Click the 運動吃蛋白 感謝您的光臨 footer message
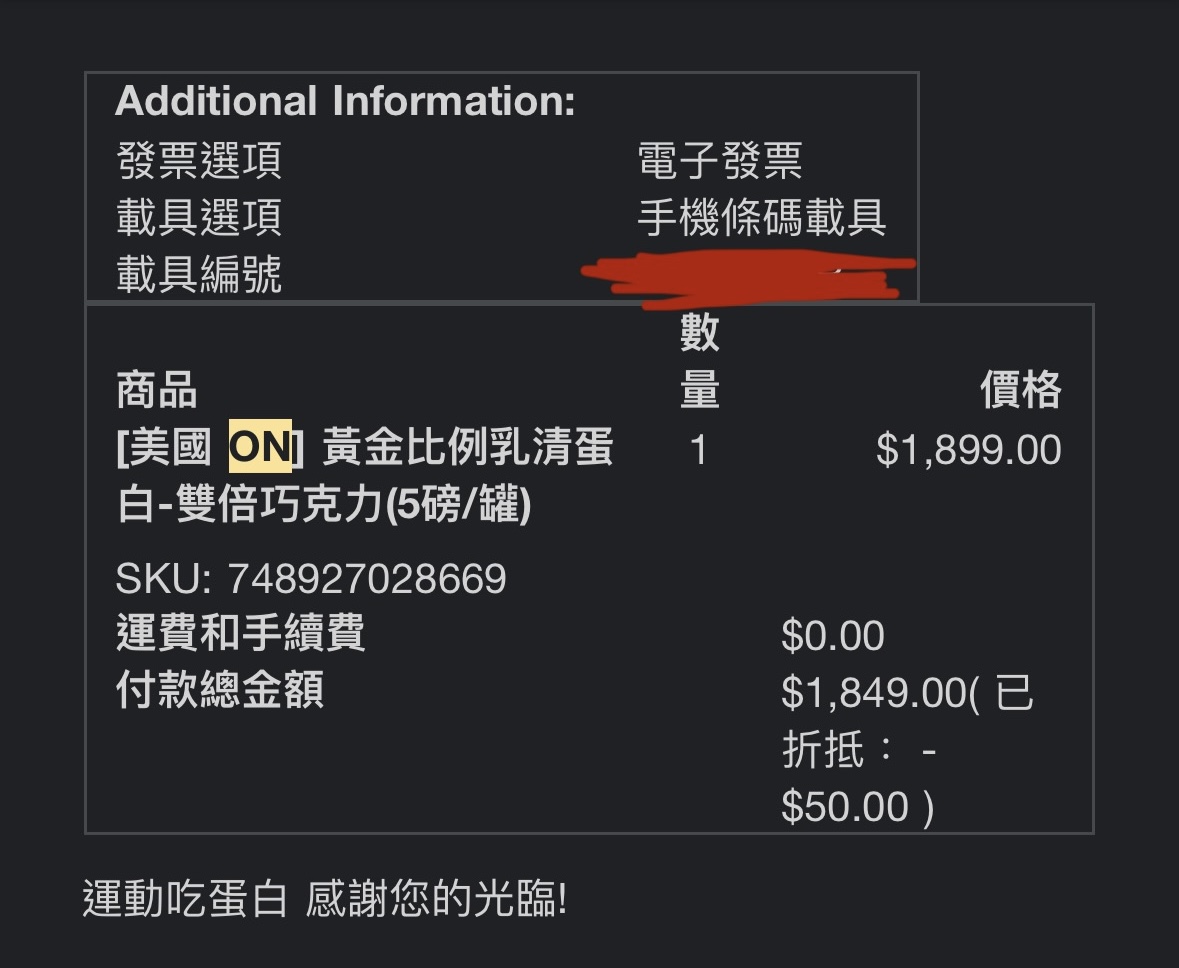The width and height of the screenshot is (1179, 968). click(x=325, y=899)
